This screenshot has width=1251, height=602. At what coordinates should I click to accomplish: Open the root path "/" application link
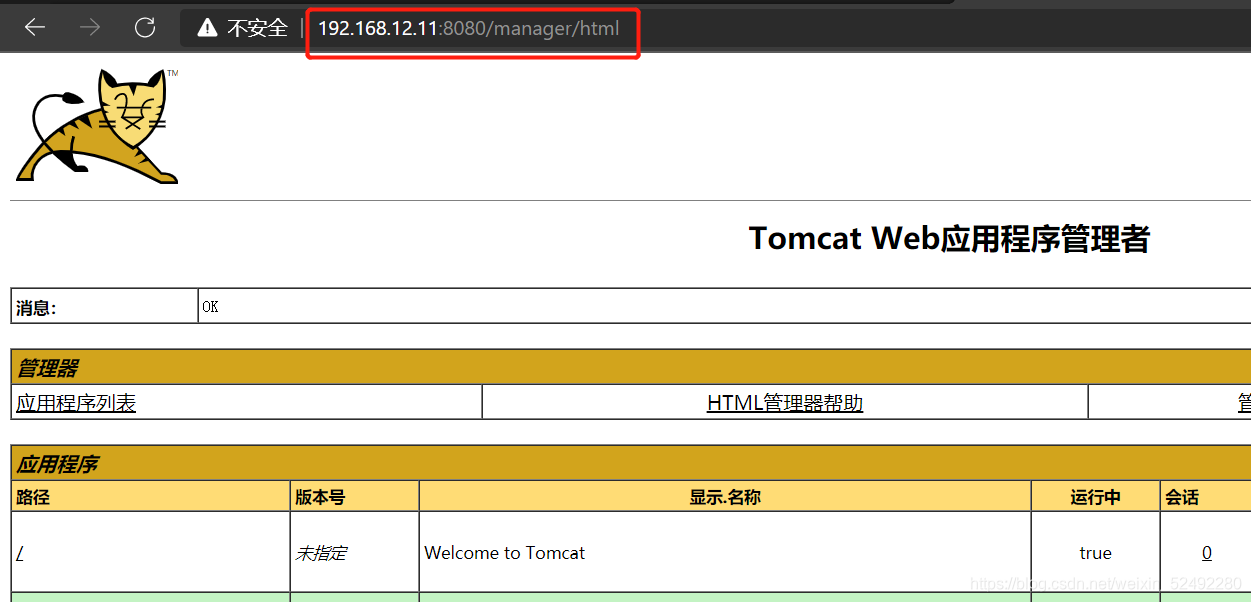[x=20, y=553]
